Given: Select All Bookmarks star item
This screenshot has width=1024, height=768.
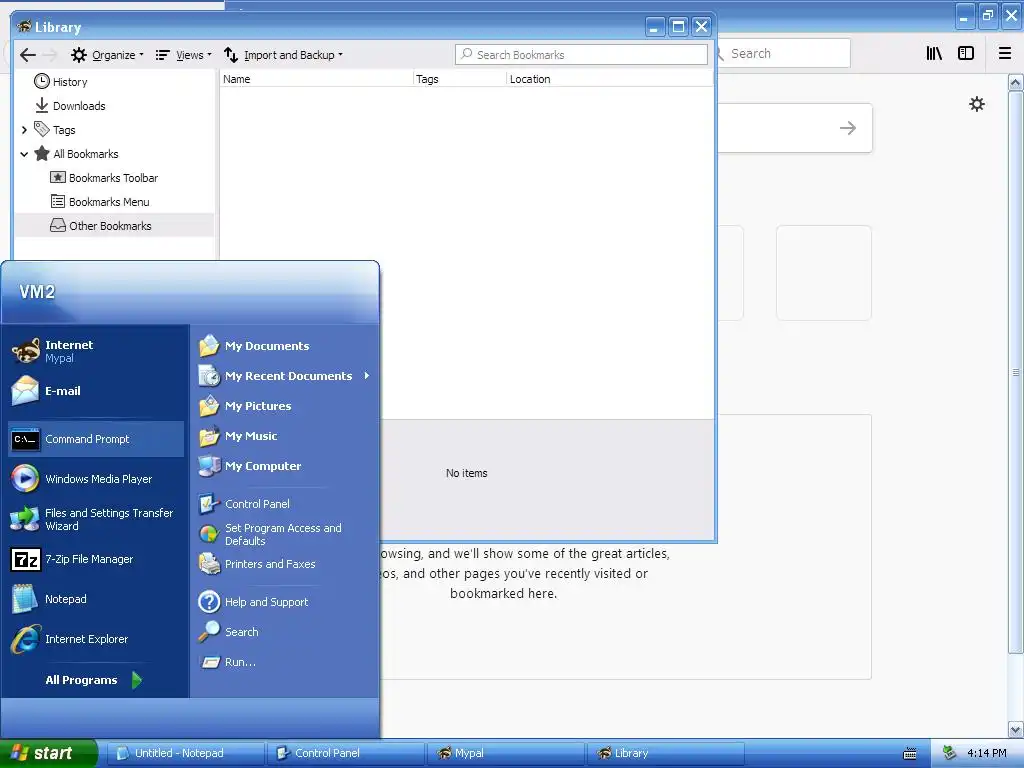Looking at the screenshot, I should coord(76,154).
